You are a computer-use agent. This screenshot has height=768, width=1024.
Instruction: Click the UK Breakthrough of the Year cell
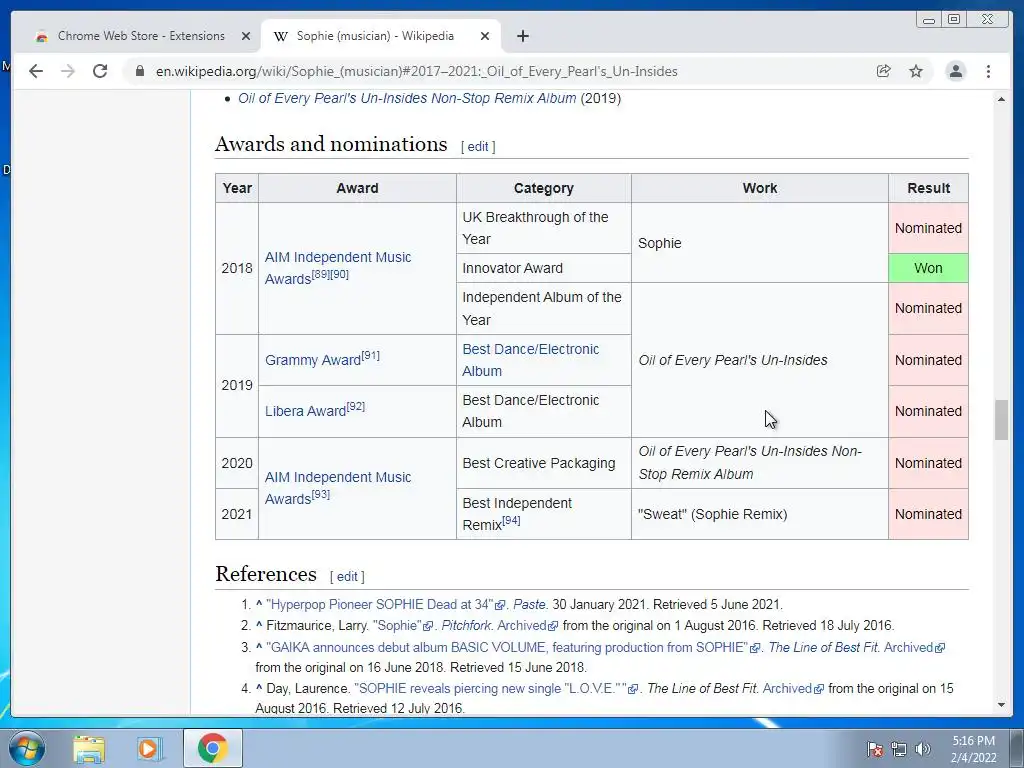pos(543,228)
